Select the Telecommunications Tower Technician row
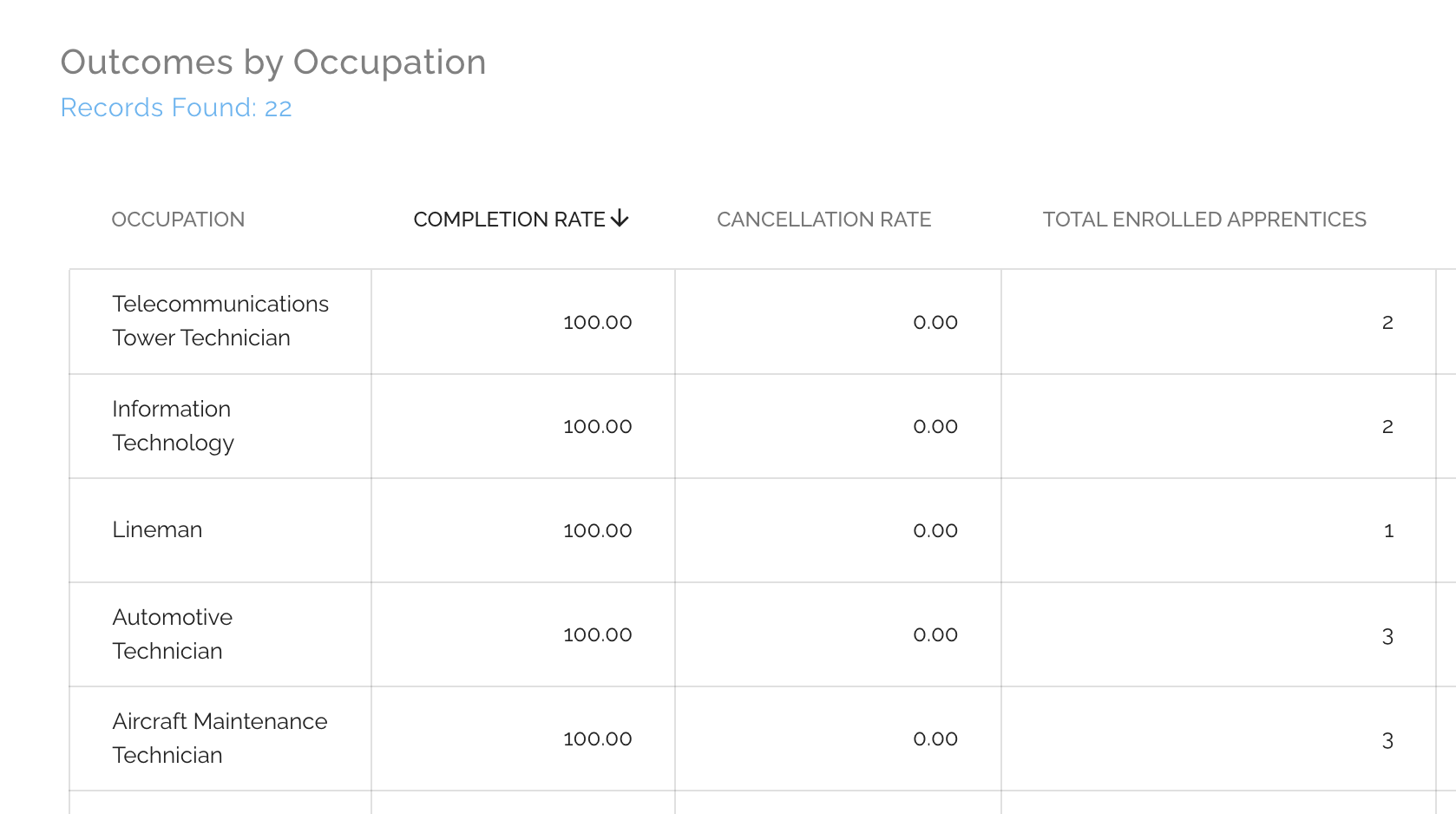This screenshot has height=814, width=1456. (220, 321)
